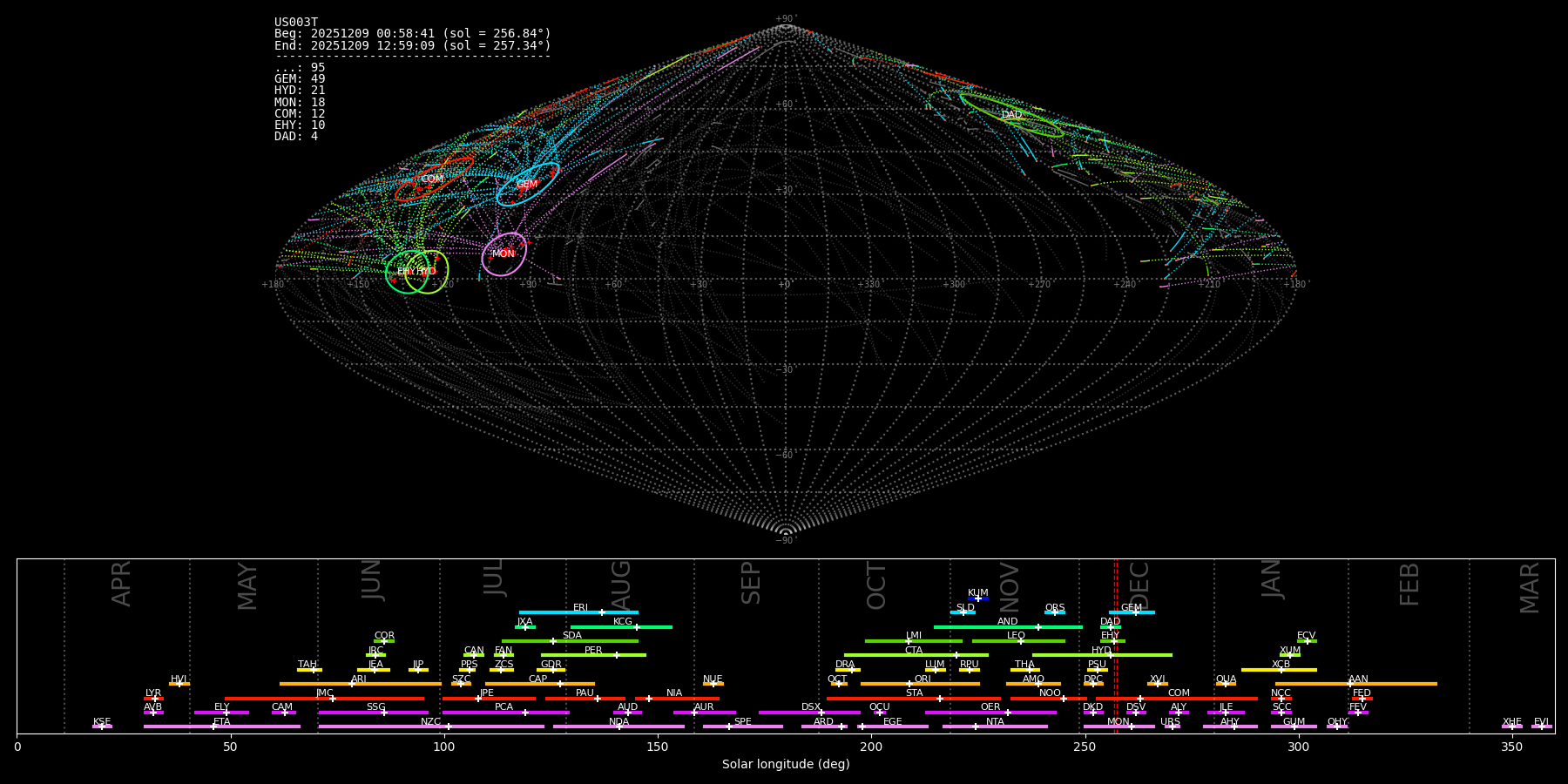1568x784 pixels.
Task: Click the ORI shower label in timeline
Action: pyautogui.click(x=923, y=679)
